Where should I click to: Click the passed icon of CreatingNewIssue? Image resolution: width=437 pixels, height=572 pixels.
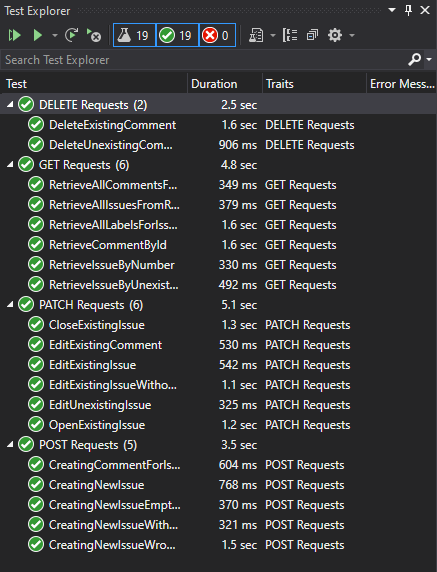click(x=36, y=485)
